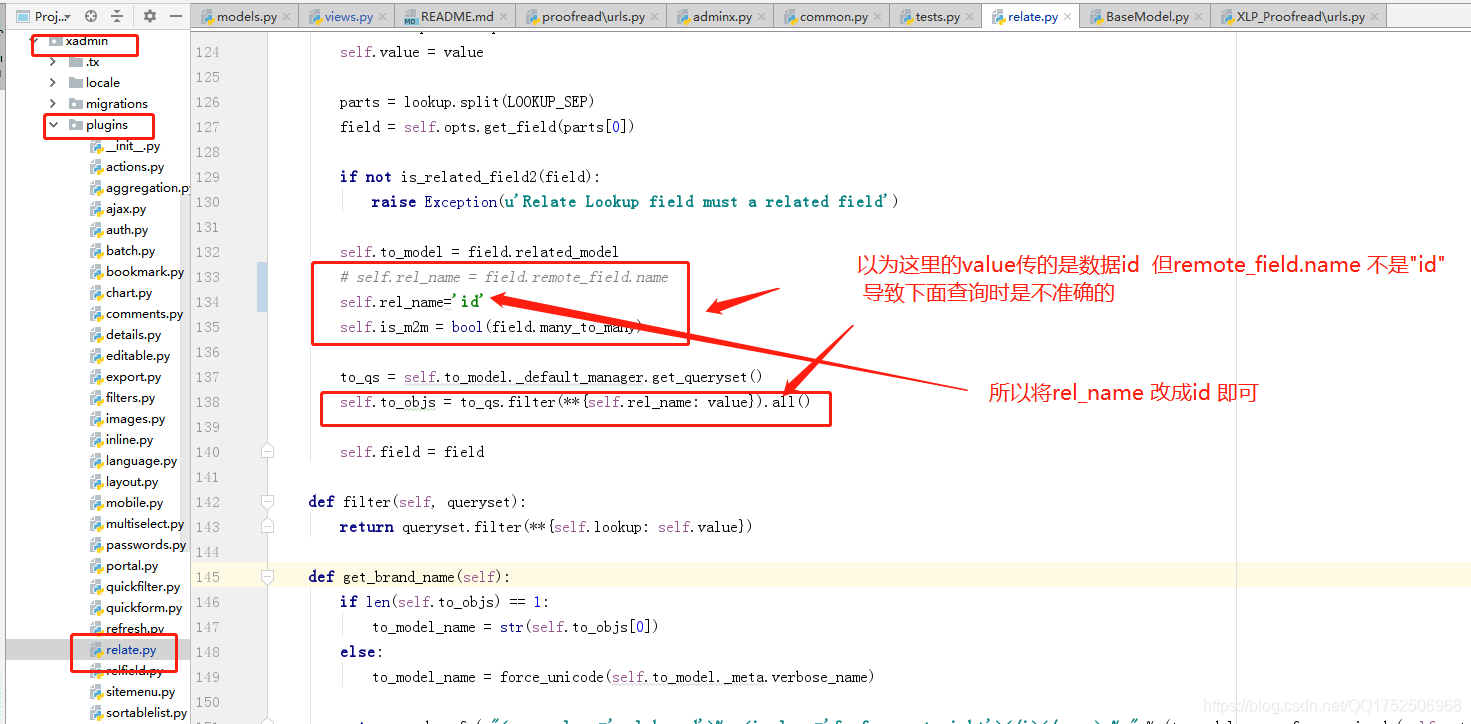Click gutter line number 138

[207, 401]
